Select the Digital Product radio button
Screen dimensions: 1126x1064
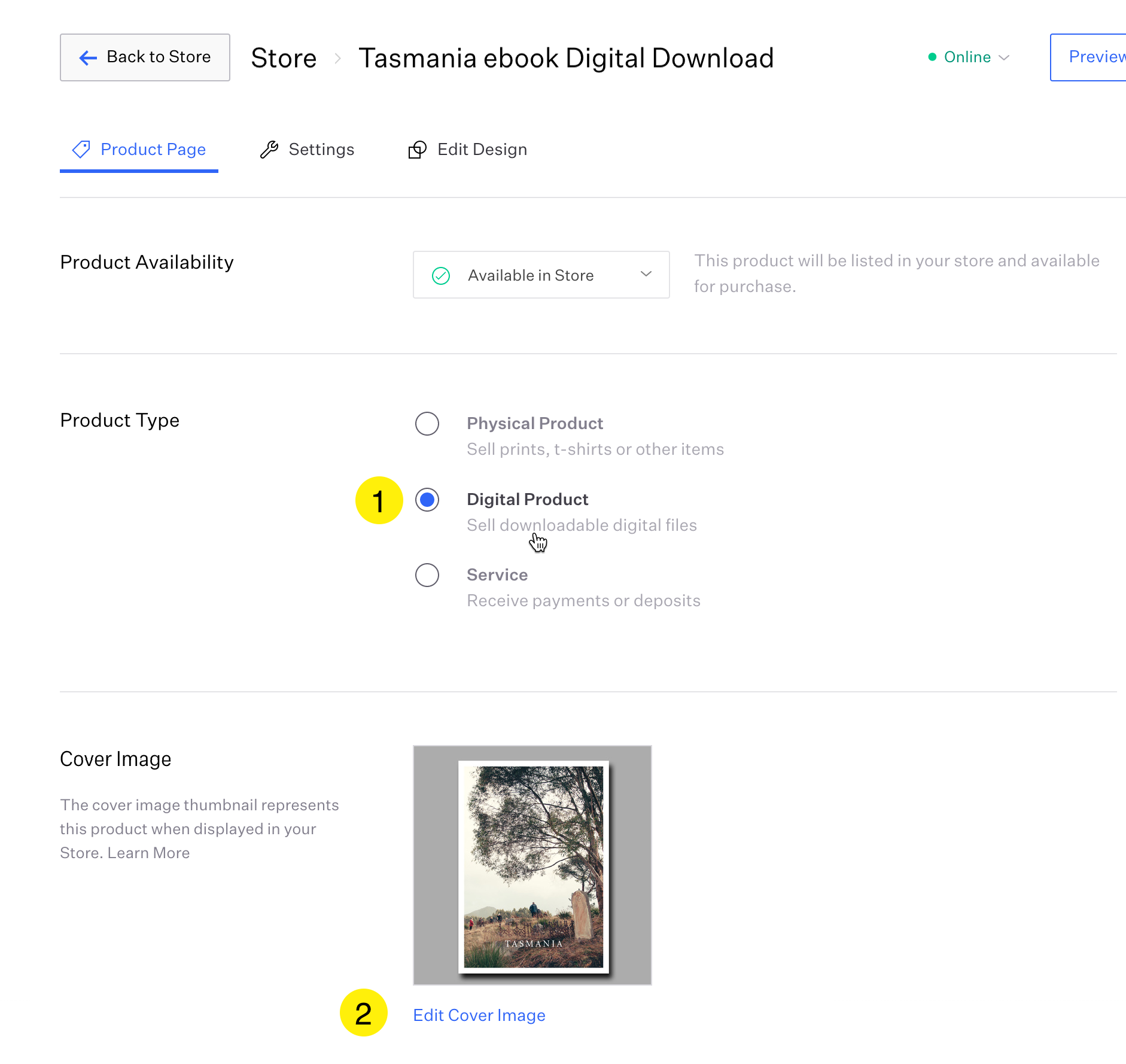click(427, 500)
